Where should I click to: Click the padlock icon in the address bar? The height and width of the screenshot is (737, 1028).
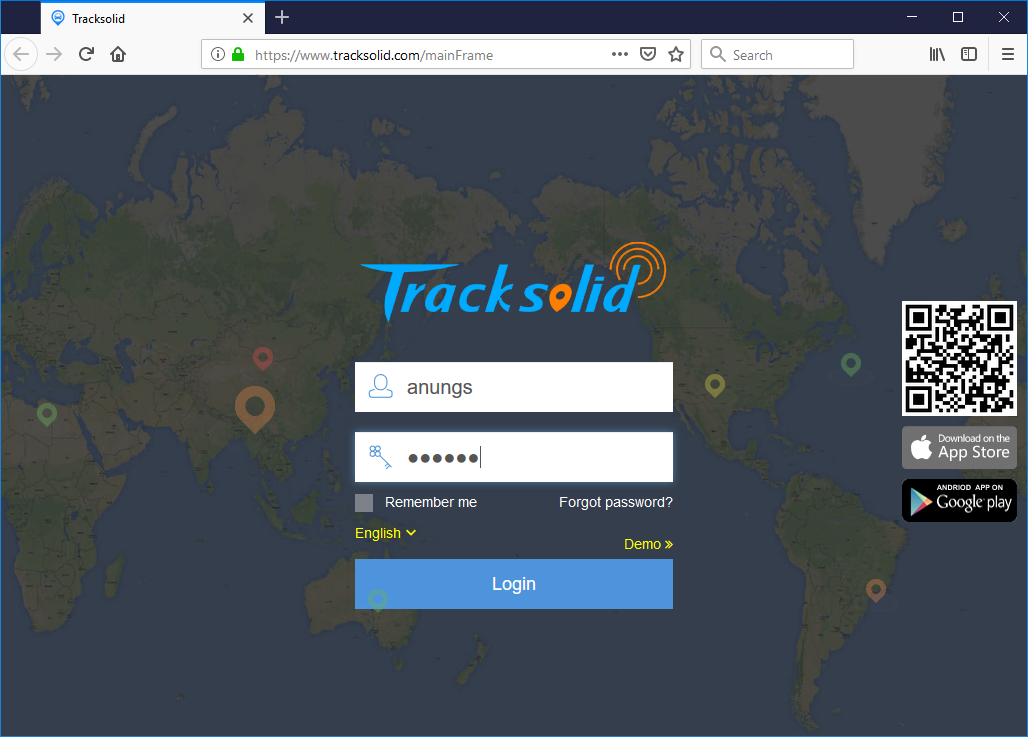click(x=239, y=54)
